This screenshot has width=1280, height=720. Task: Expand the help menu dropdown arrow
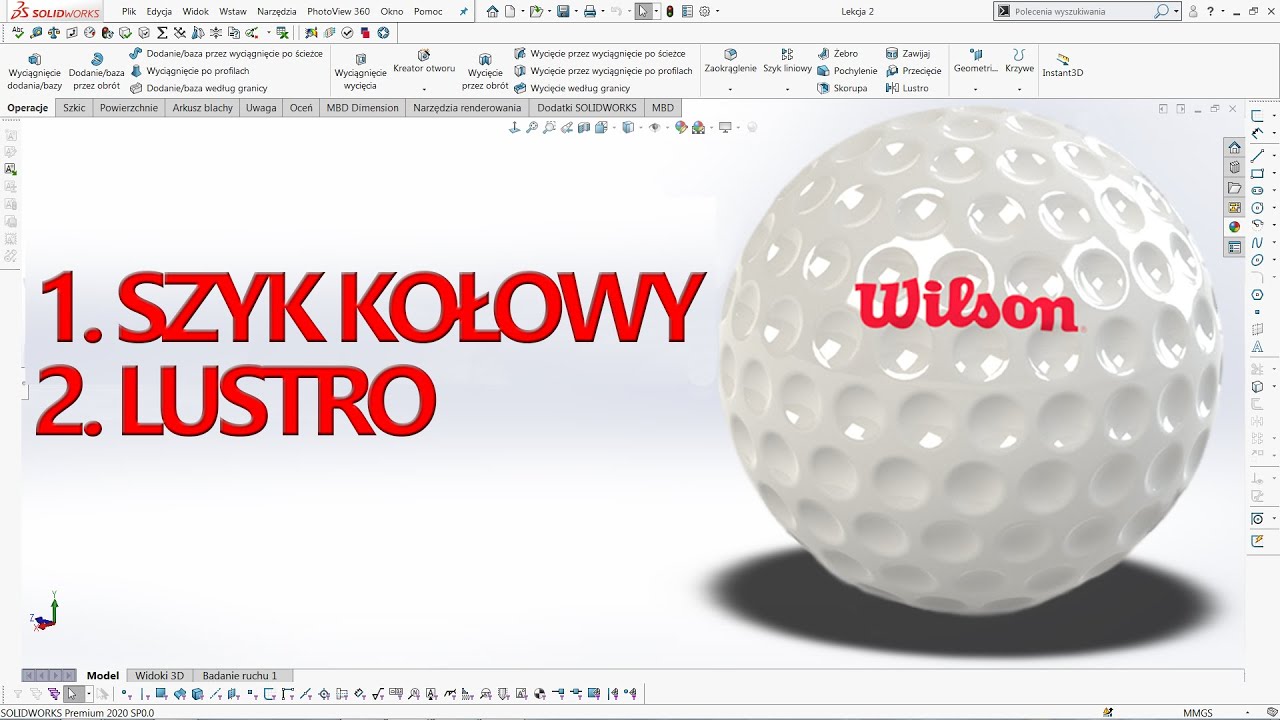tap(1223, 12)
